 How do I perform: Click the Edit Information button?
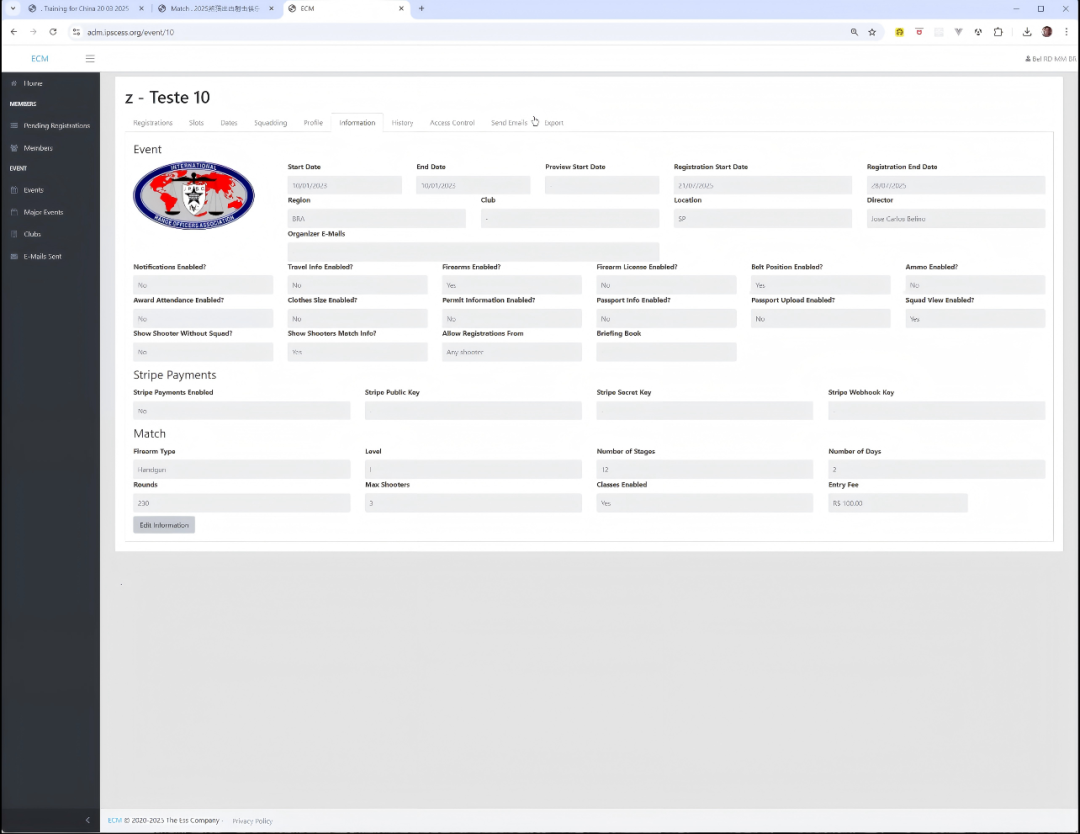[x=164, y=525]
